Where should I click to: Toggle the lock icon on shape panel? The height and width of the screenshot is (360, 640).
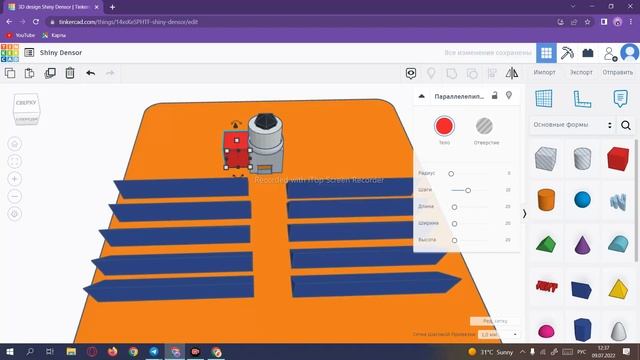(x=494, y=96)
